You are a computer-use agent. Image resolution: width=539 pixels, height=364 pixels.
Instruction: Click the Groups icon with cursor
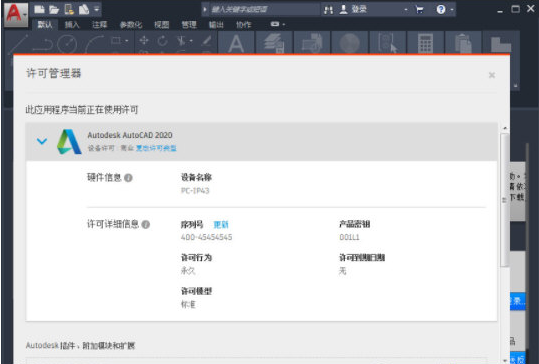coord(387,43)
